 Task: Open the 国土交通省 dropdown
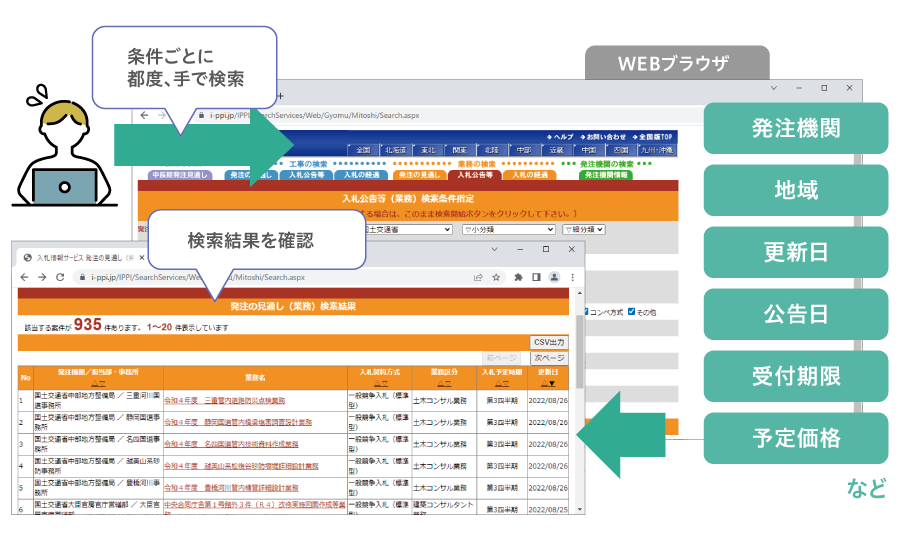[x=408, y=229]
